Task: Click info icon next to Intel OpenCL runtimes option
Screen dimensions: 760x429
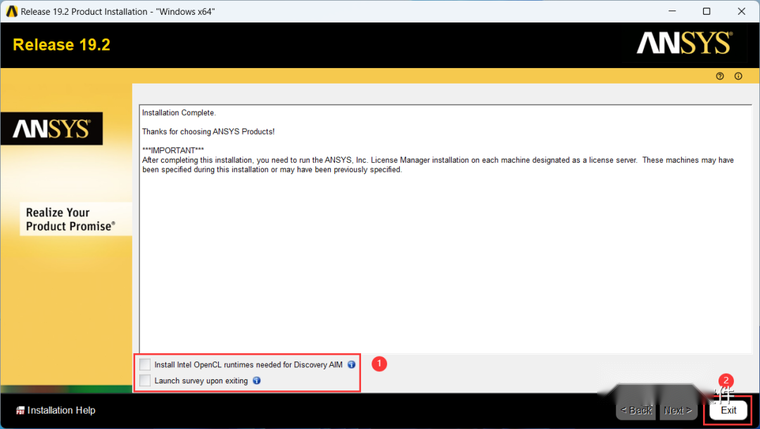Action: pos(351,365)
